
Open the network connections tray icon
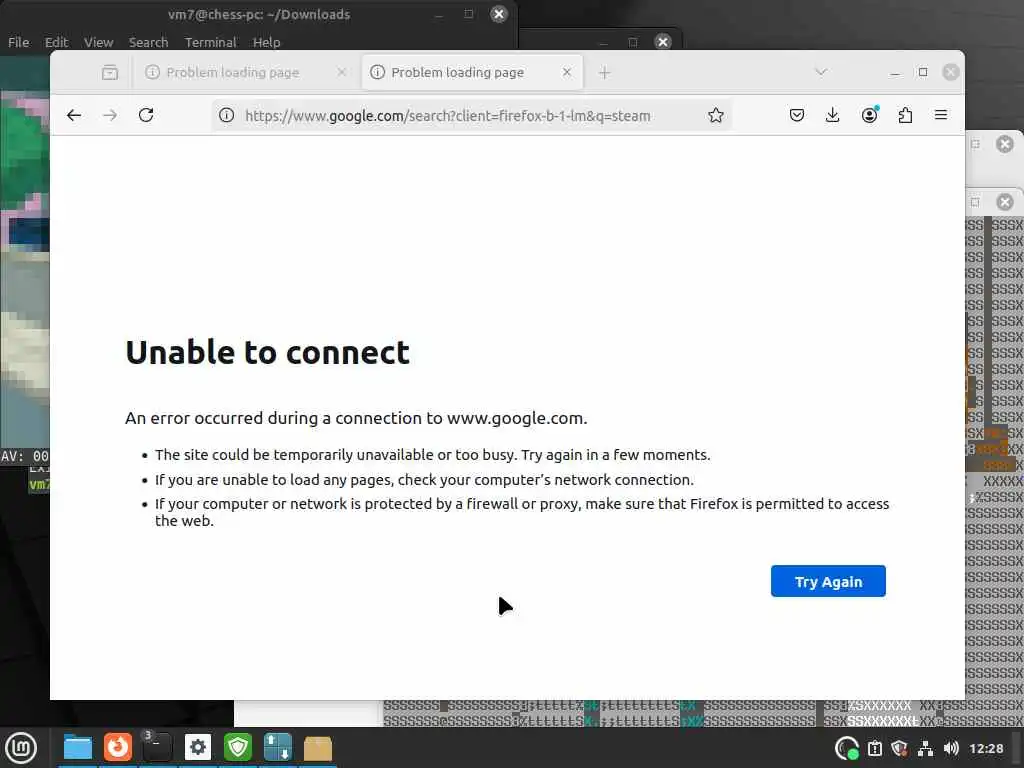[925, 748]
